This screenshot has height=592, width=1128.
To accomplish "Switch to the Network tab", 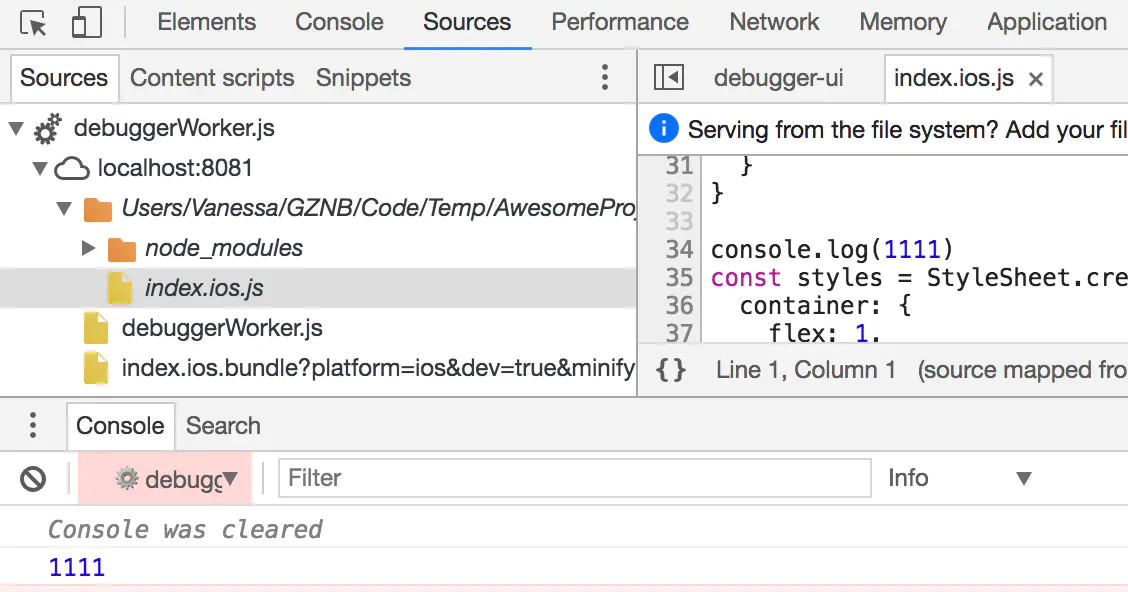I will [x=774, y=22].
